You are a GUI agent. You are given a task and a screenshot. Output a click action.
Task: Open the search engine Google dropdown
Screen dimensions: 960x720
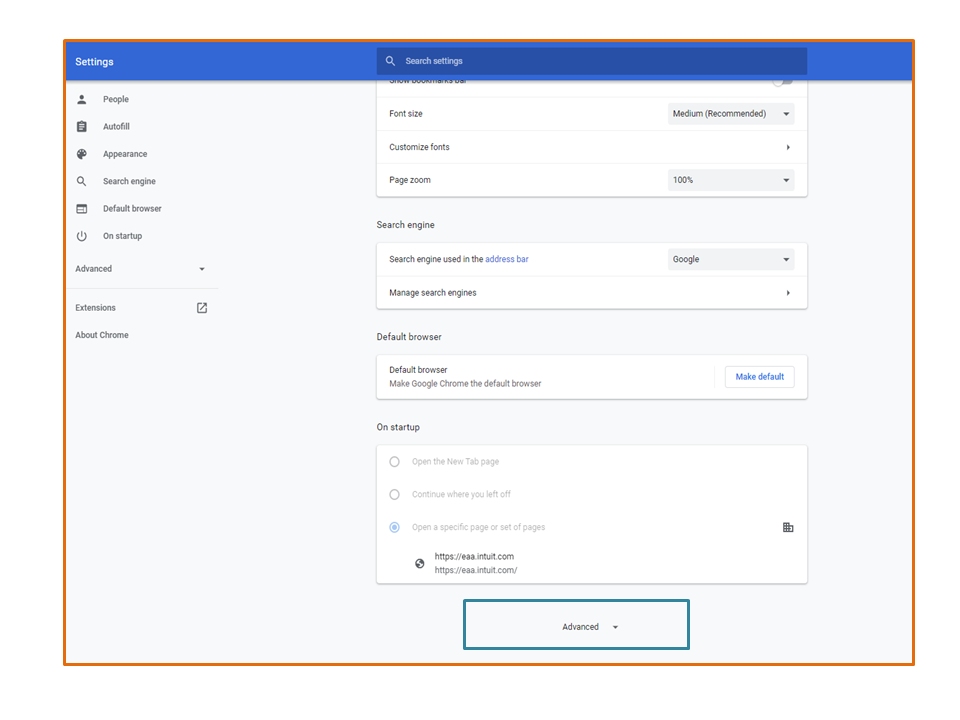(731, 260)
